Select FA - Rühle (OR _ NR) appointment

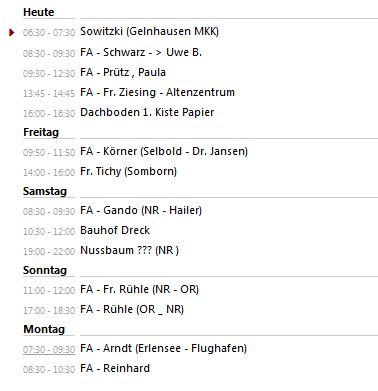pyautogui.click(x=132, y=309)
